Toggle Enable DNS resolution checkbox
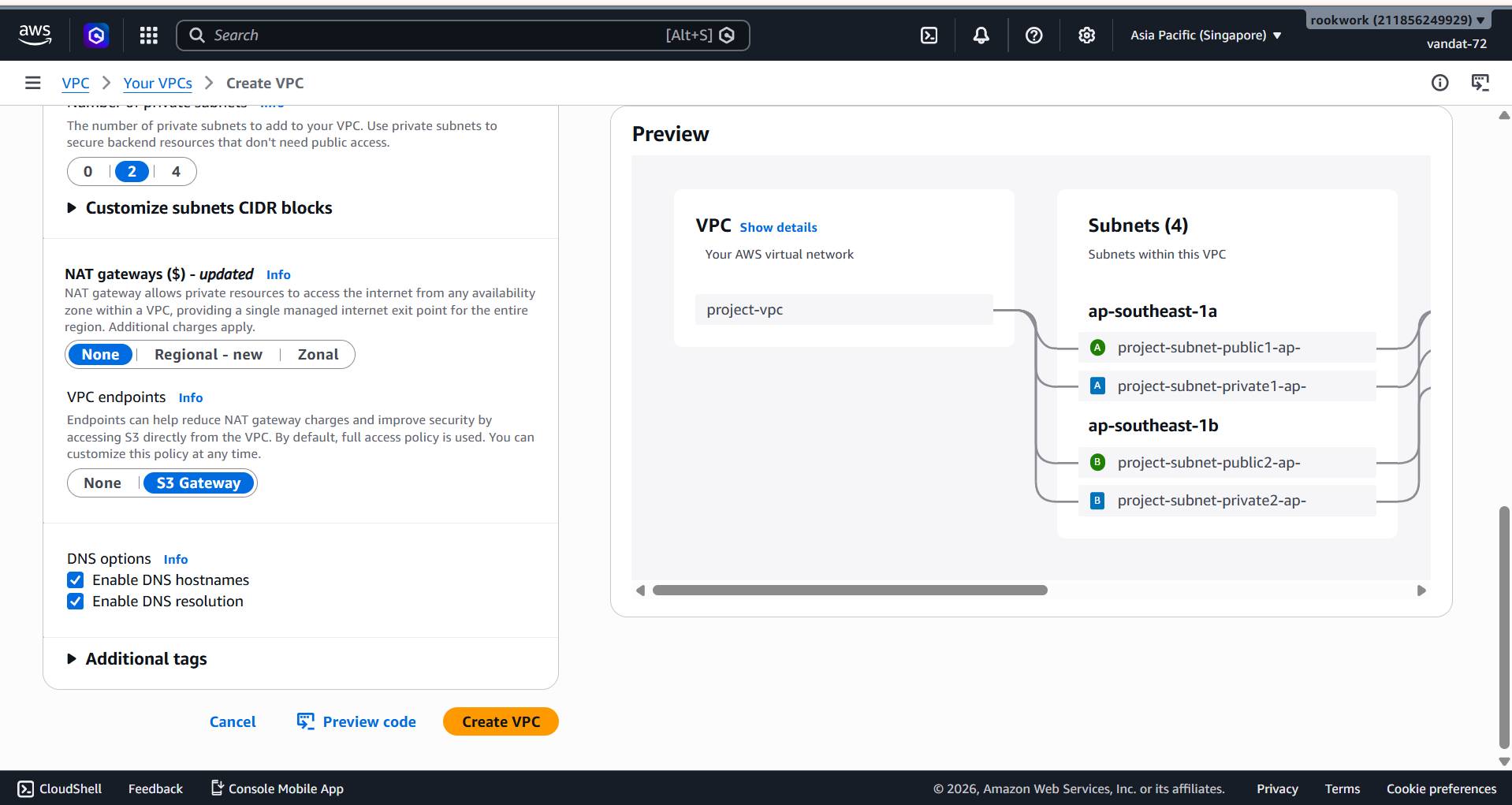Image resolution: width=1512 pixels, height=805 pixels. pyautogui.click(x=76, y=602)
